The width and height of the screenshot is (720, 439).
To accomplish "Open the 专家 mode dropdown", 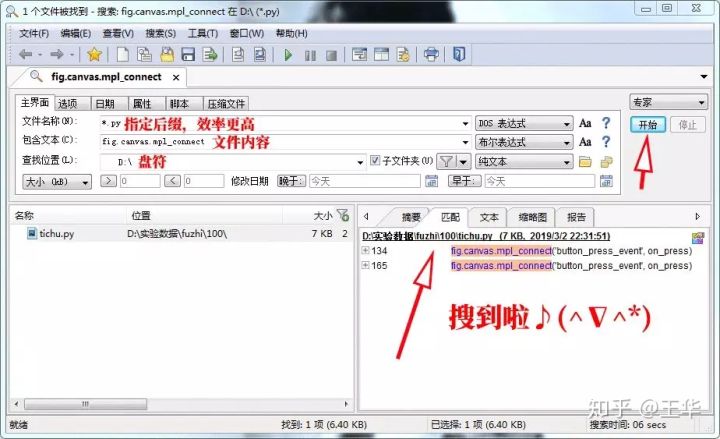I will (667, 102).
